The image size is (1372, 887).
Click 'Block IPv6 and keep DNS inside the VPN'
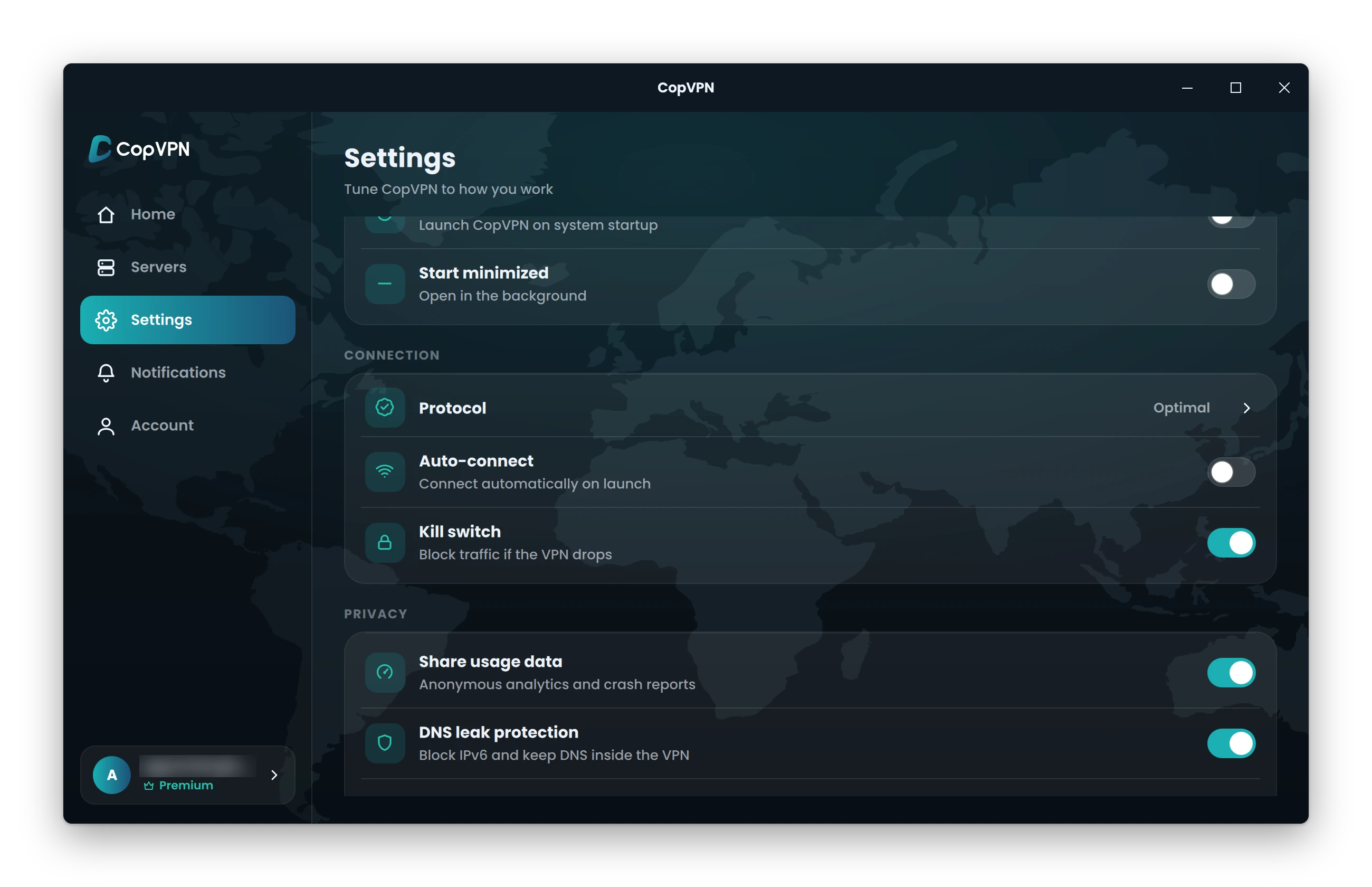(x=554, y=755)
